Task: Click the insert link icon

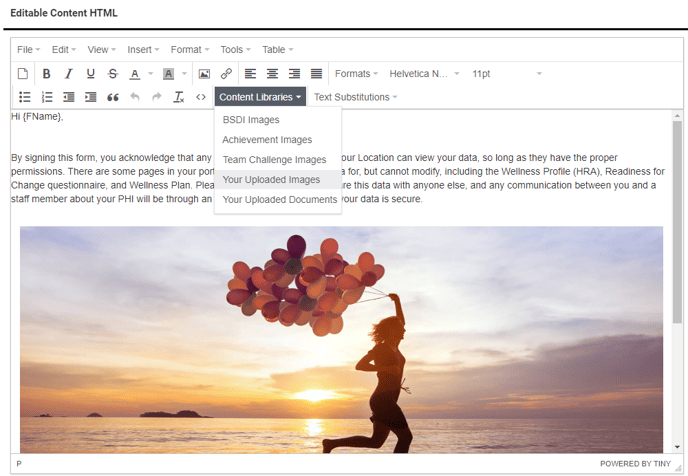Action: (226, 74)
